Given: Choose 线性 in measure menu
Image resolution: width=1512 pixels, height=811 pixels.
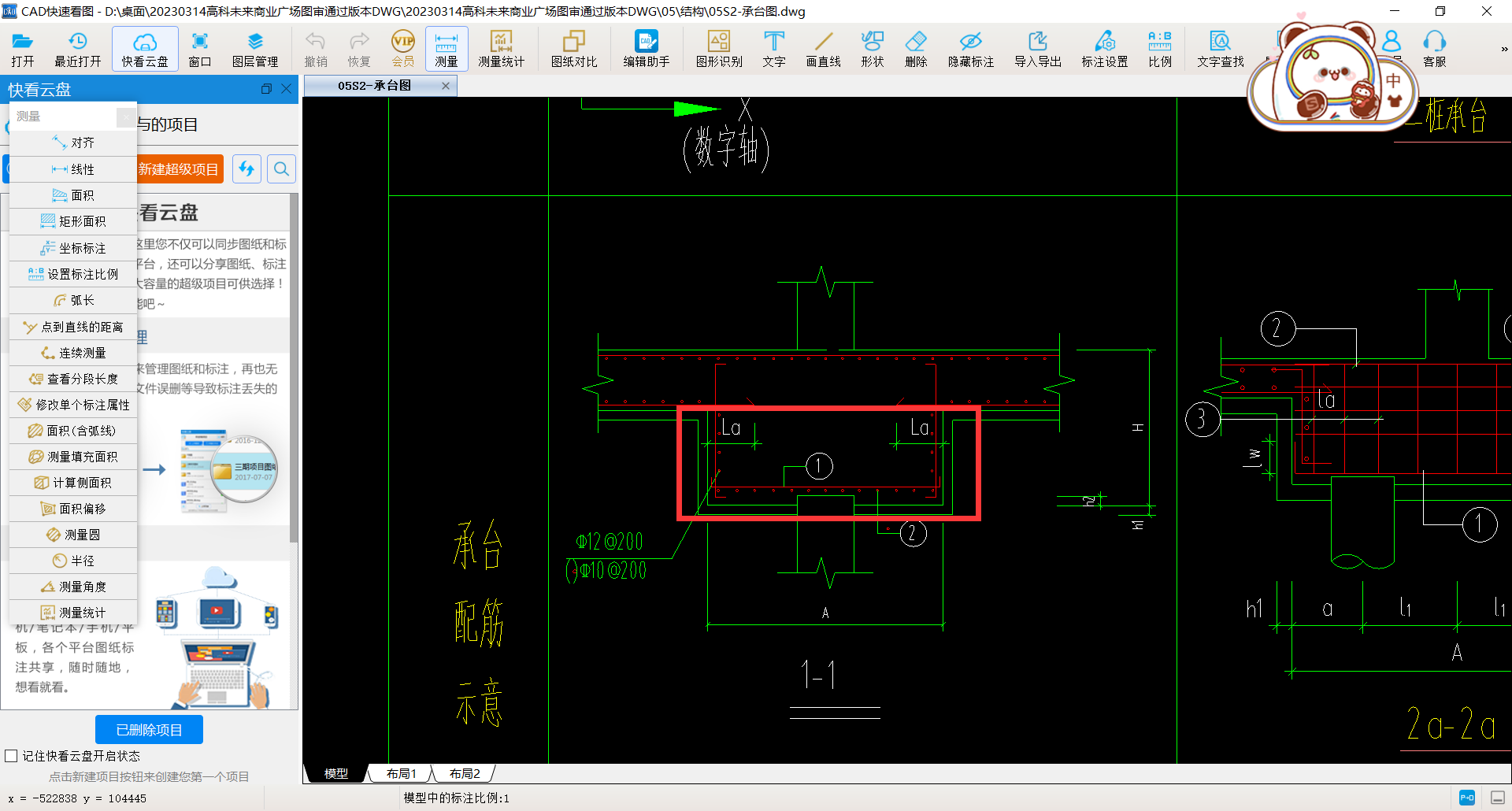Looking at the screenshot, I should tap(73, 169).
